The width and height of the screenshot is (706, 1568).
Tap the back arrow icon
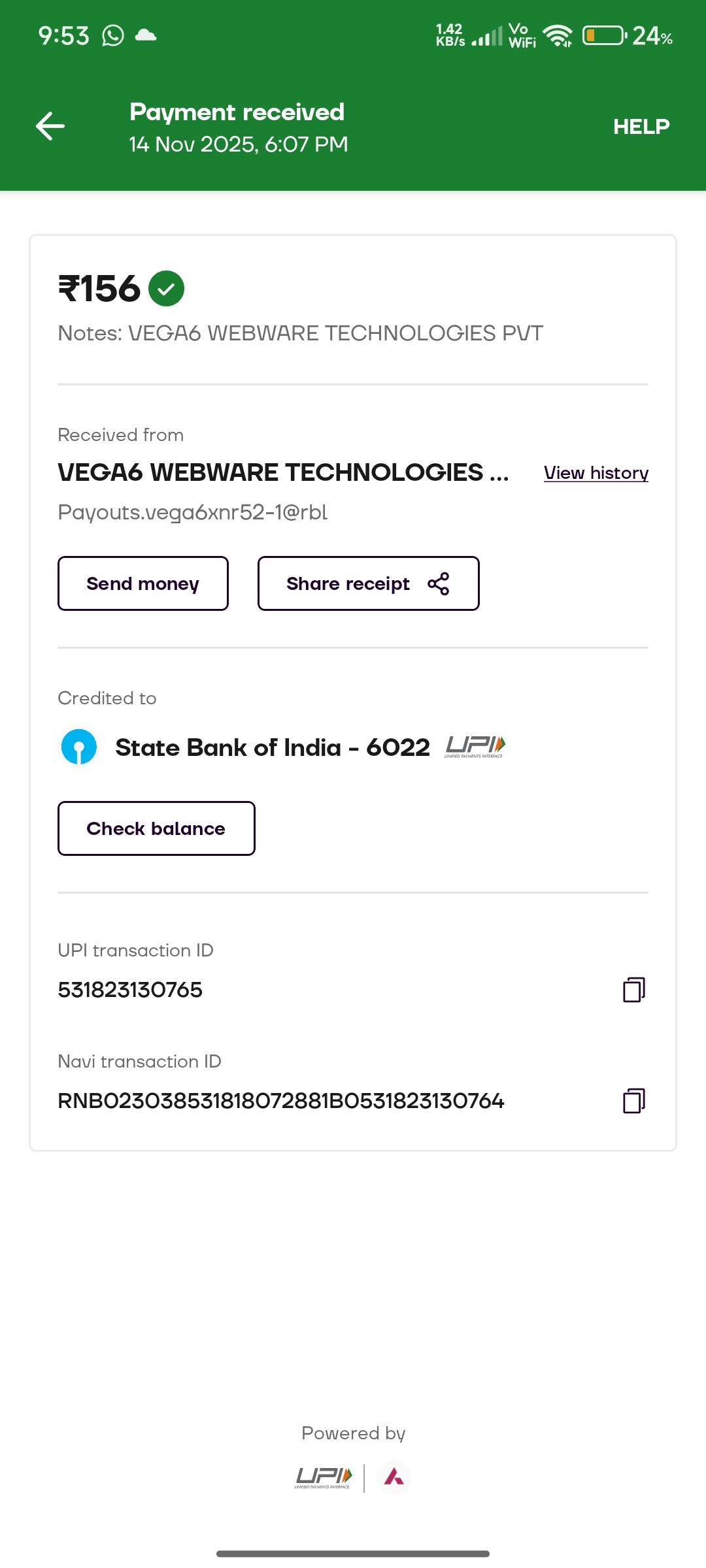(50, 126)
